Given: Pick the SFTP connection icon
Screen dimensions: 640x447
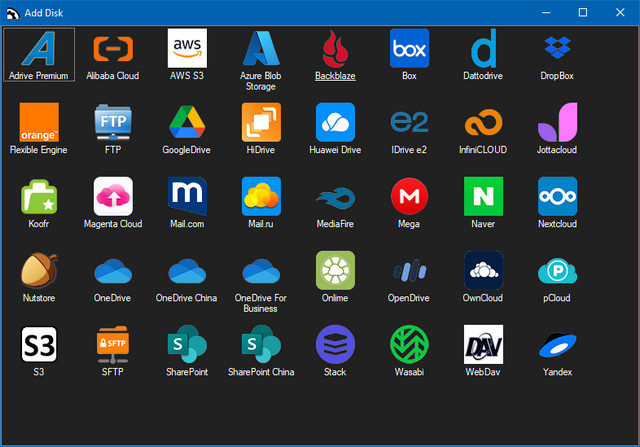Looking at the screenshot, I should (x=113, y=344).
